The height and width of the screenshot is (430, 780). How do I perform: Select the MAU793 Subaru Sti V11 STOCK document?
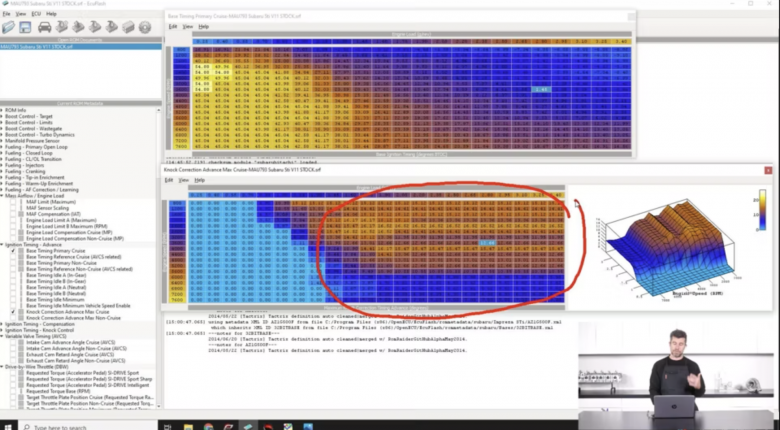point(40,47)
